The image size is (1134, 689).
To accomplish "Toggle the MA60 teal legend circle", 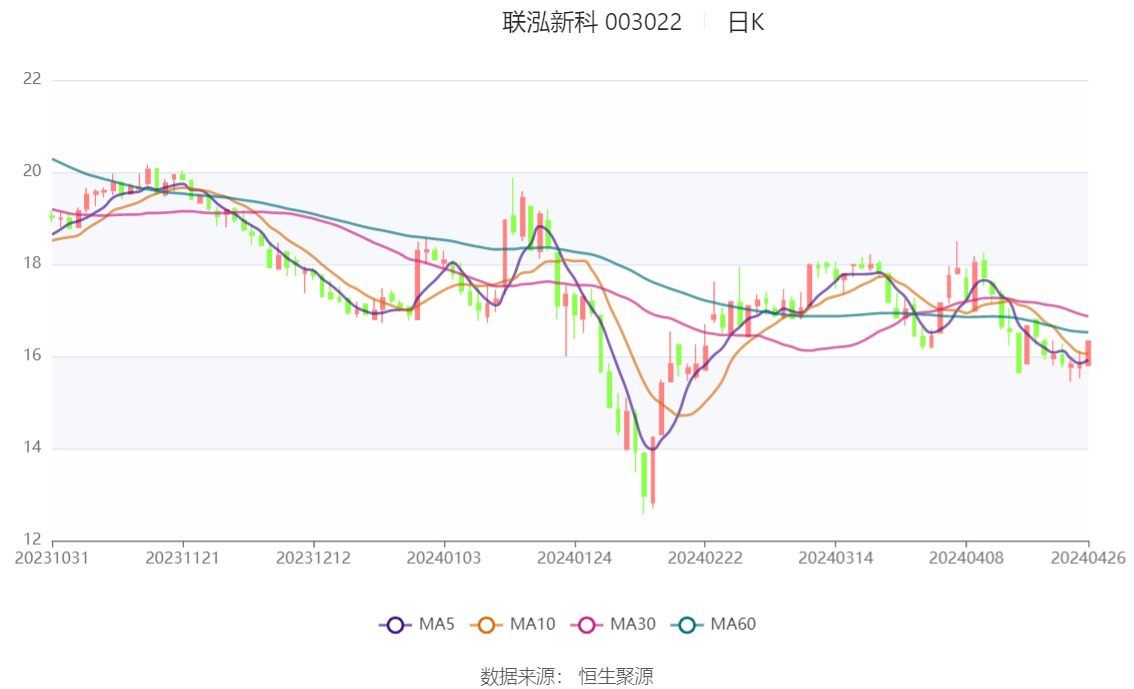I will 687,625.
